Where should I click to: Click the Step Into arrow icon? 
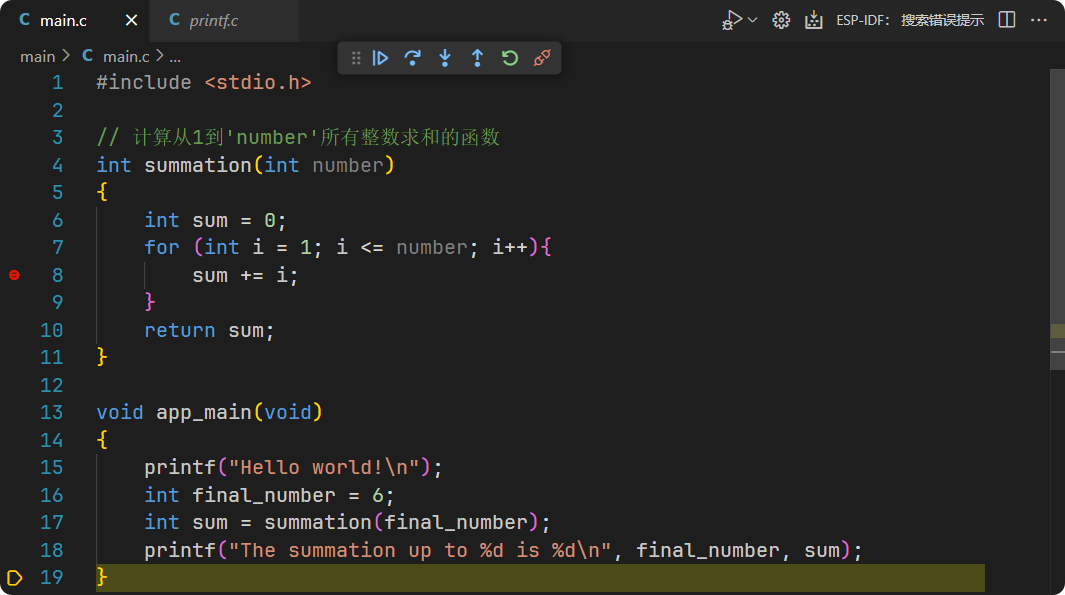(445, 58)
